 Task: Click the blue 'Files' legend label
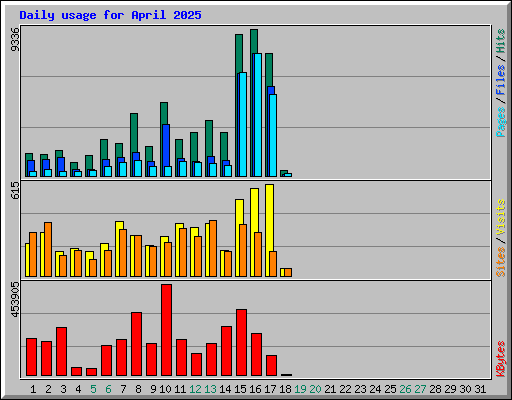point(501,80)
